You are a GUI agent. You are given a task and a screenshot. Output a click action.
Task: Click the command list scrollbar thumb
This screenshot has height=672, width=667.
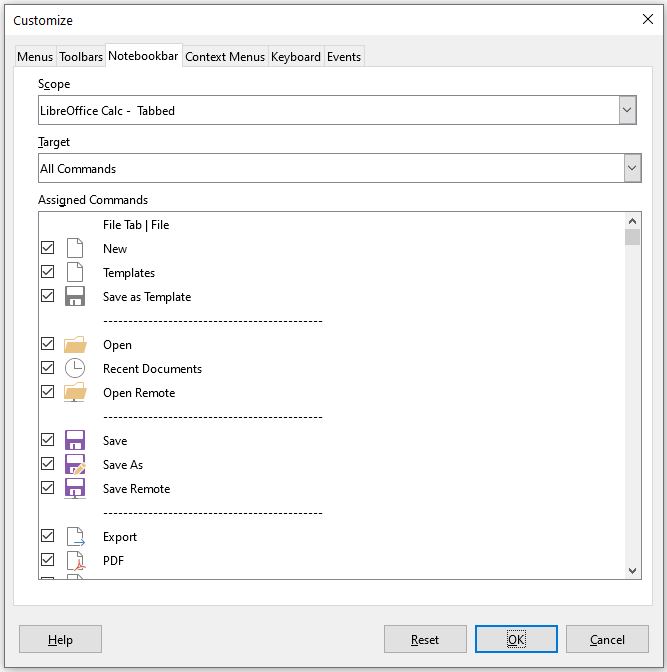632,237
